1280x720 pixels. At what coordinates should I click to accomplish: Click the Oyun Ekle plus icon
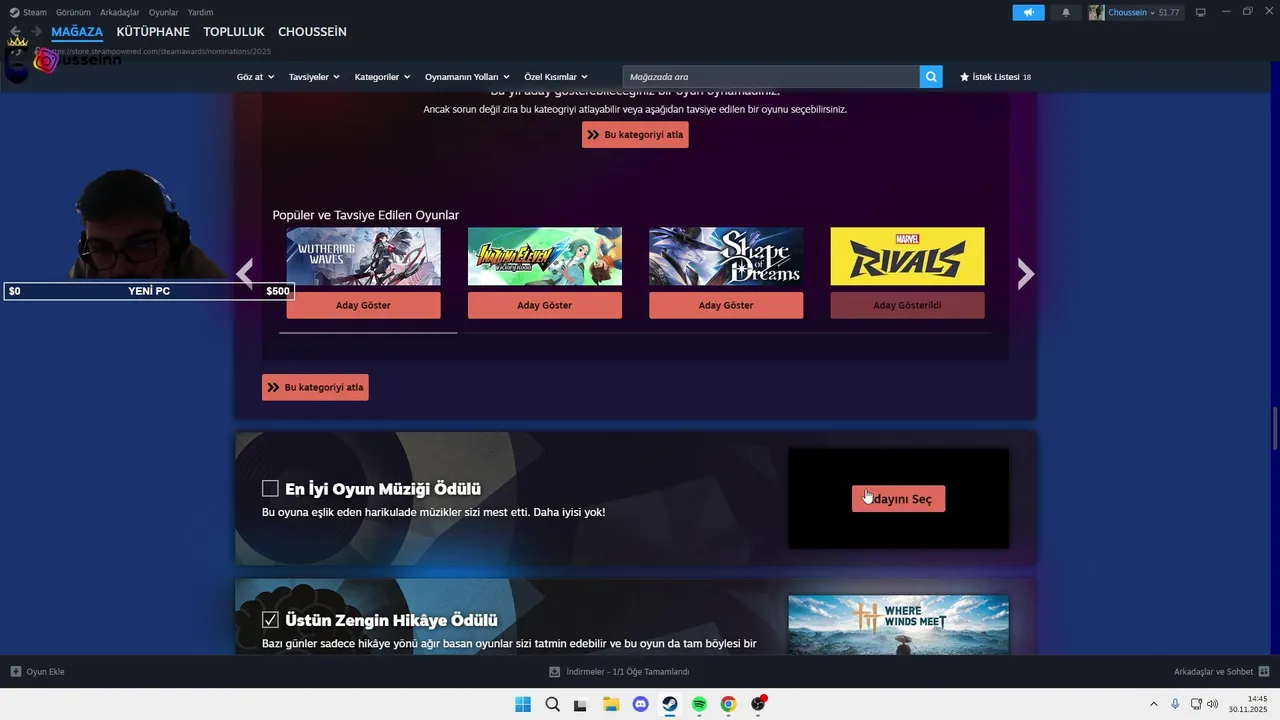click(16, 672)
